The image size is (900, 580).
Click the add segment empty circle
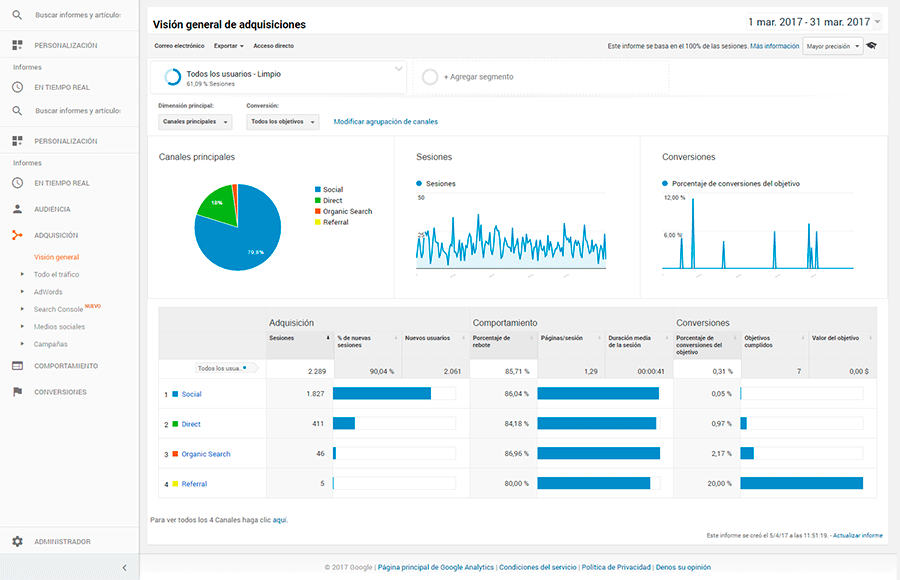pyautogui.click(x=430, y=77)
